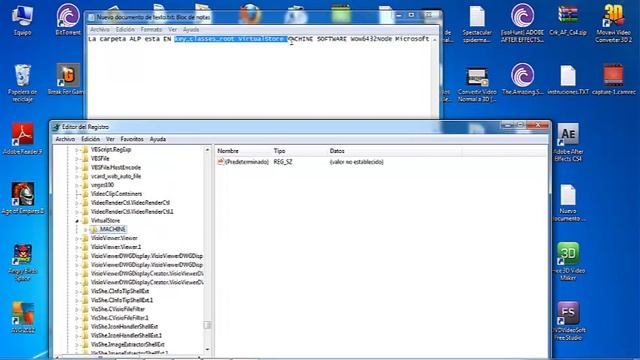Open Favoritos menu in Registry Editor
This screenshot has width=640, height=360.
pos(132,139)
